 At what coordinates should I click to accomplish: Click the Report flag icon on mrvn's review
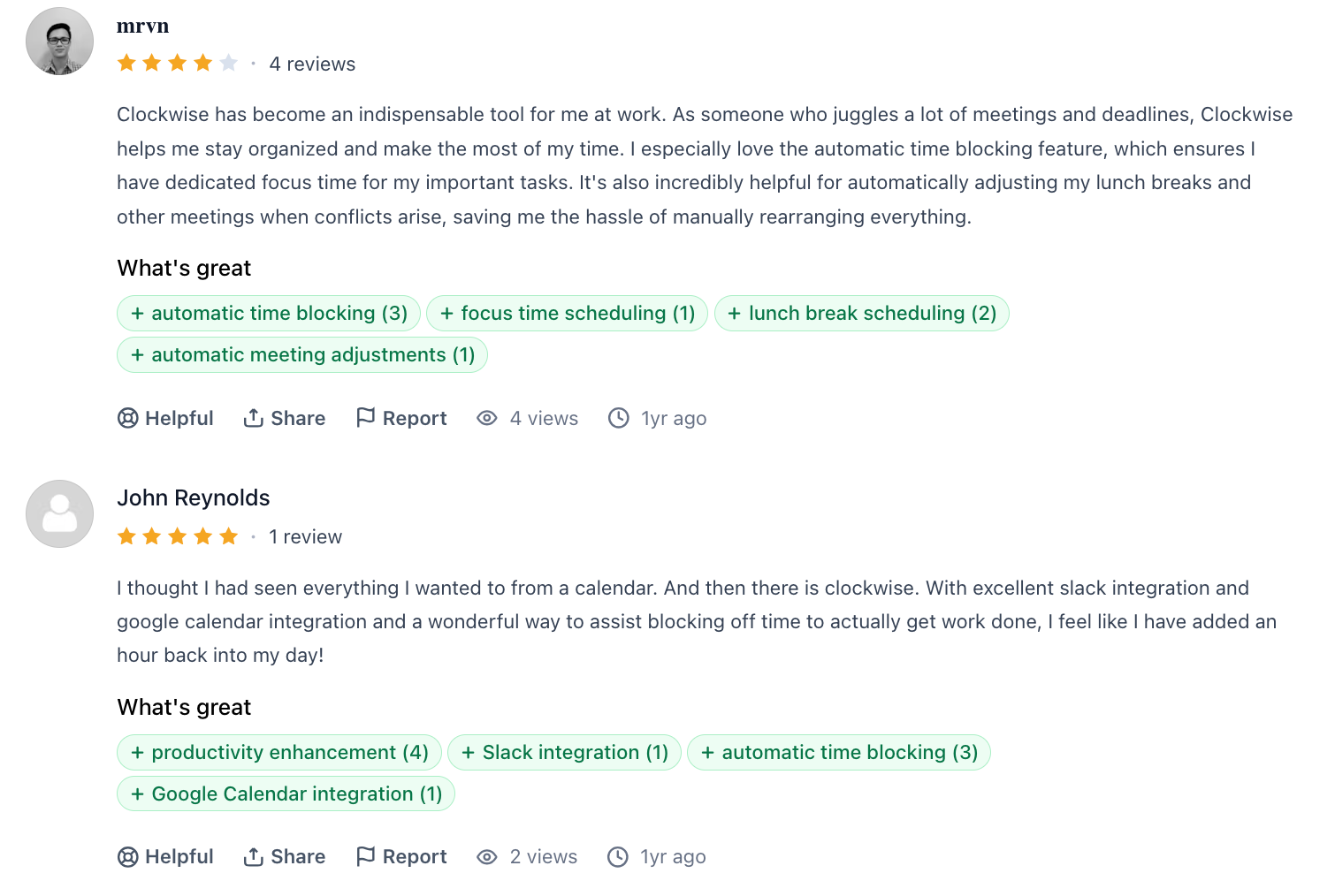(368, 417)
